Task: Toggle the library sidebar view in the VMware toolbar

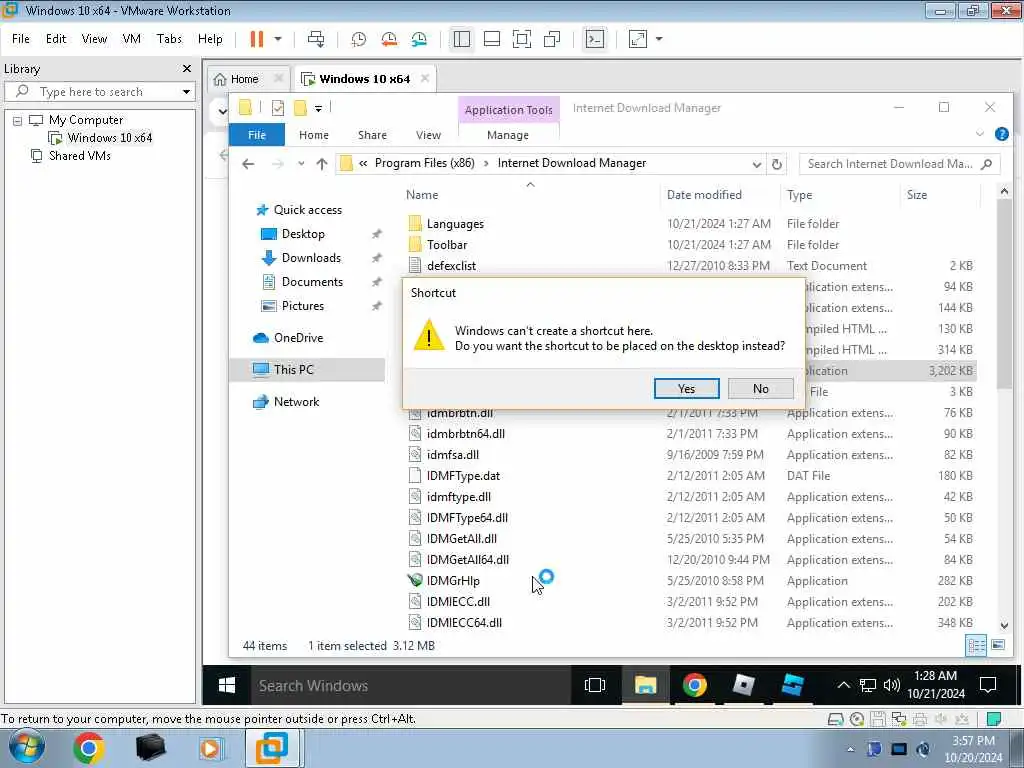Action: [x=462, y=39]
